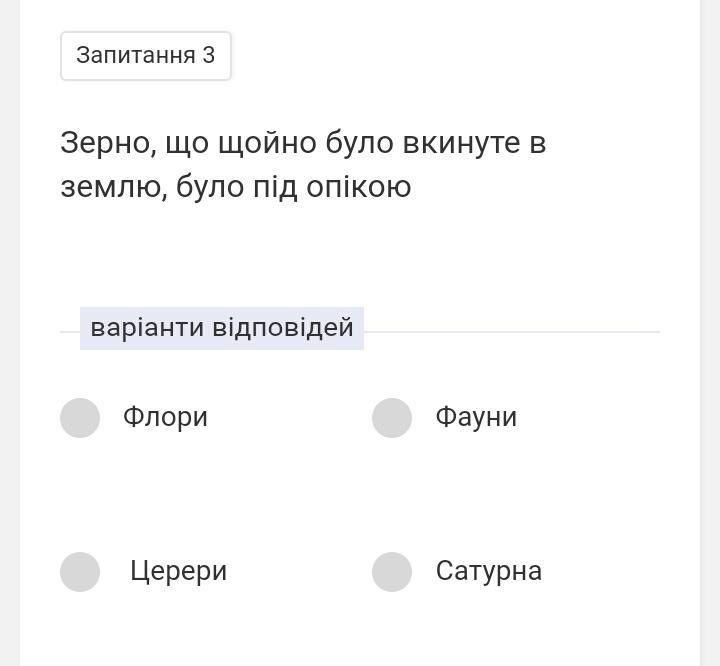This screenshot has height=666, width=720.
Task: Select the radio button for Флори
Action: click(x=80, y=418)
